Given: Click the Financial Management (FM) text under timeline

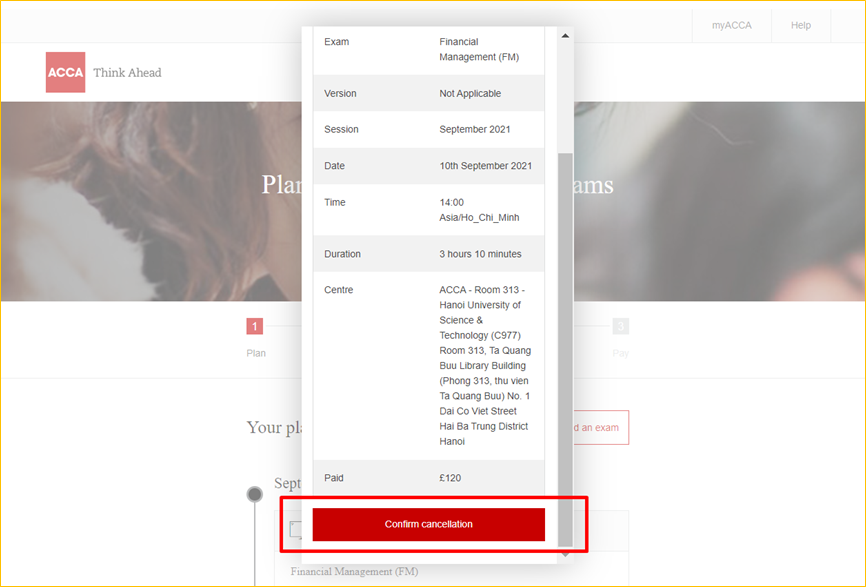Looking at the screenshot, I should 354,572.
